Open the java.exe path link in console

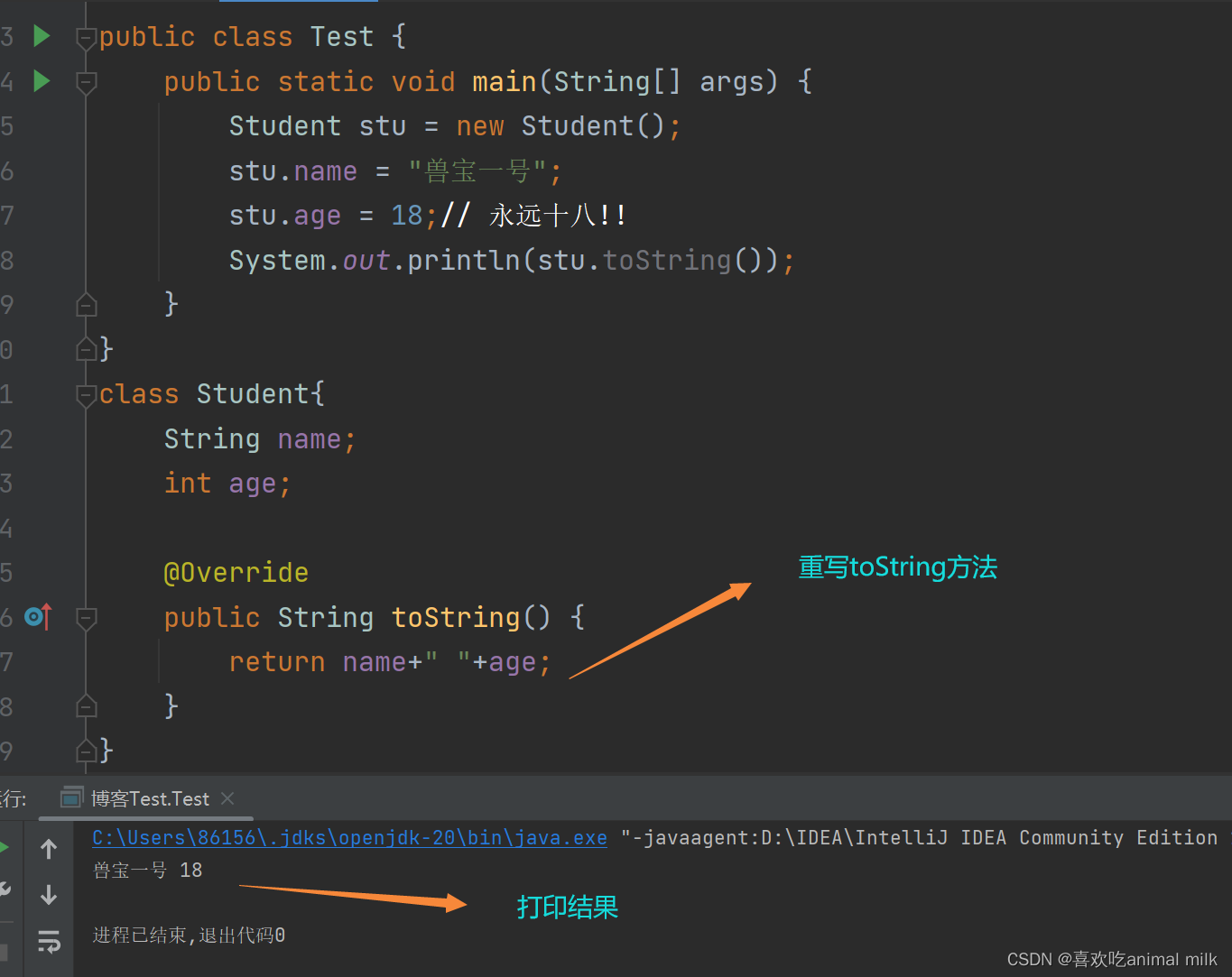[x=349, y=837]
